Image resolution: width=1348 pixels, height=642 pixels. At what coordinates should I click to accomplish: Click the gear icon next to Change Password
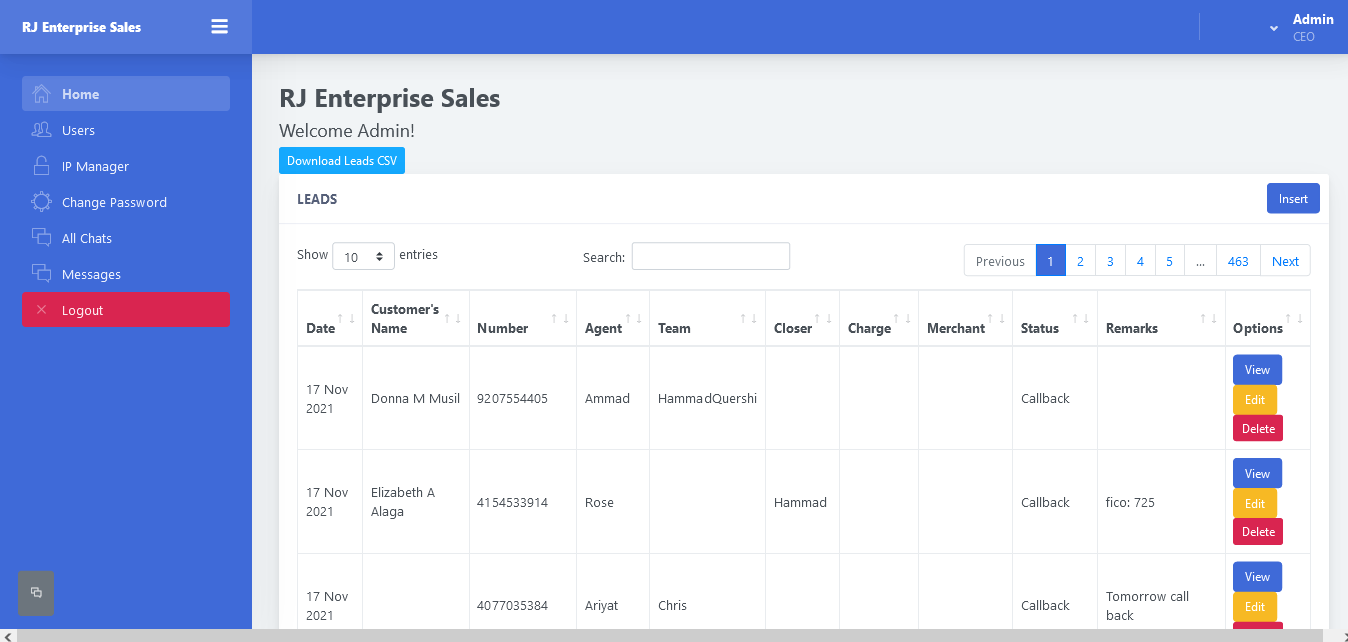click(41, 202)
